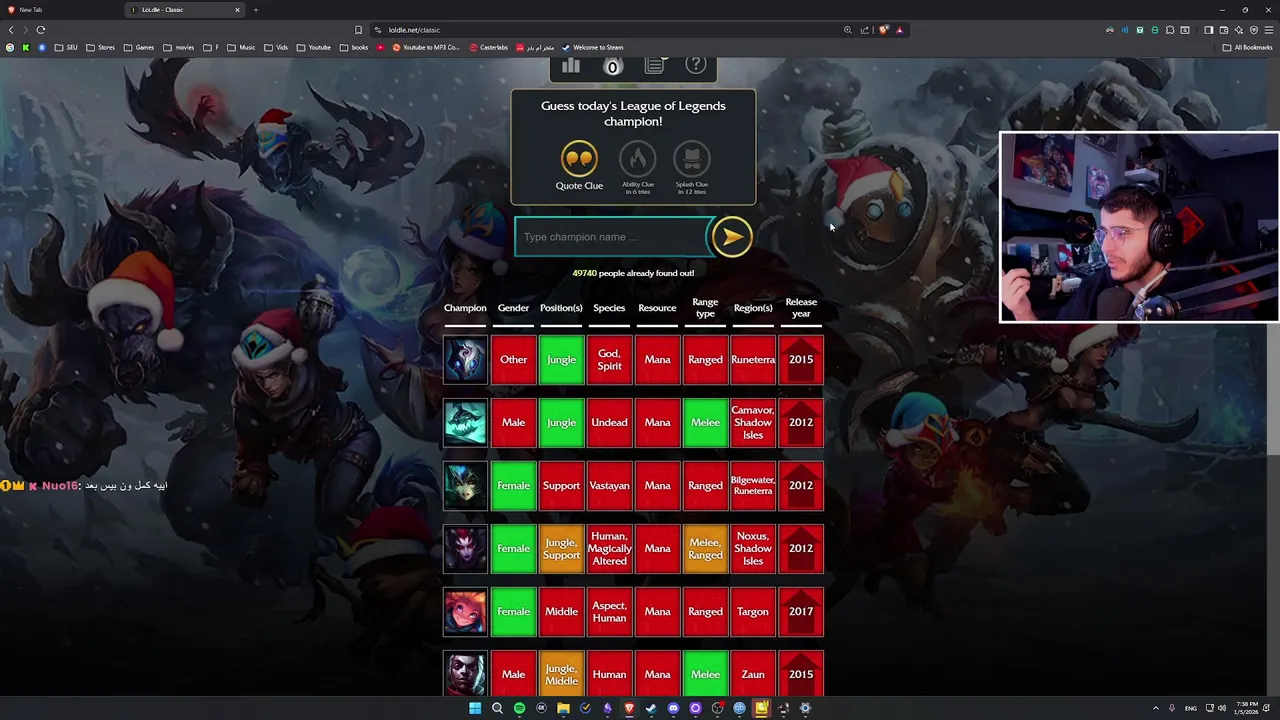Open the Brave Rewards triangle icon
Viewport: 1280px width, 720px height.
pos(900,30)
